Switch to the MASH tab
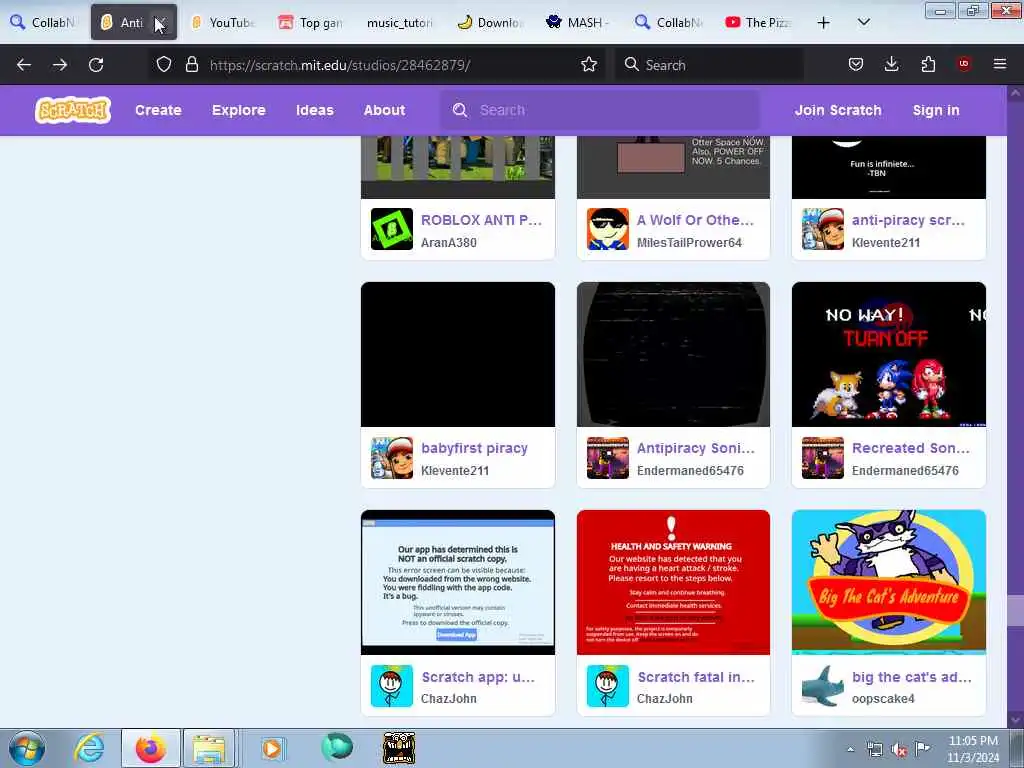Viewport: 1024px width, 768px height. click(x=578, y=23)
